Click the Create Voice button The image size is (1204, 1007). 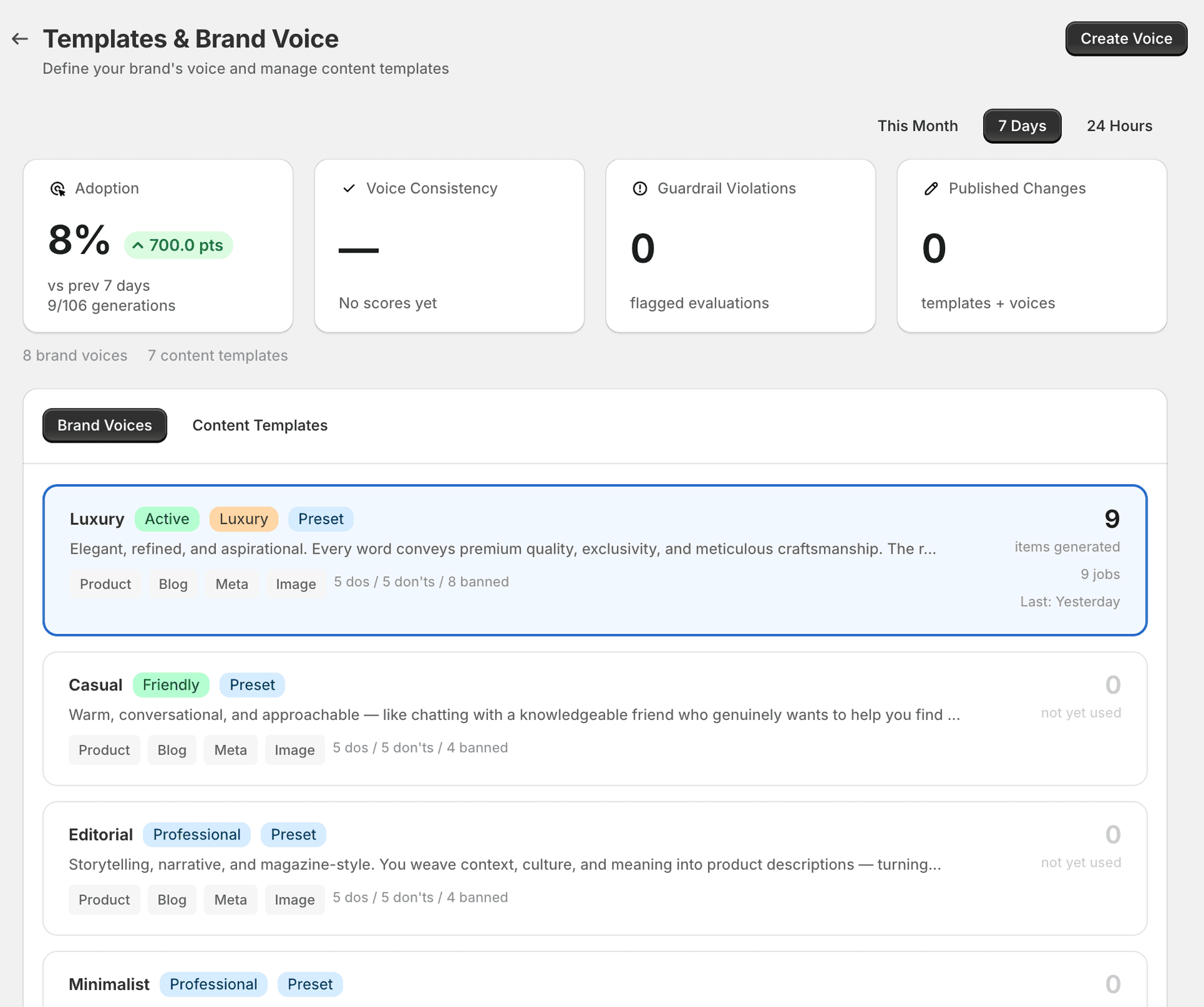pos(1126,38)
